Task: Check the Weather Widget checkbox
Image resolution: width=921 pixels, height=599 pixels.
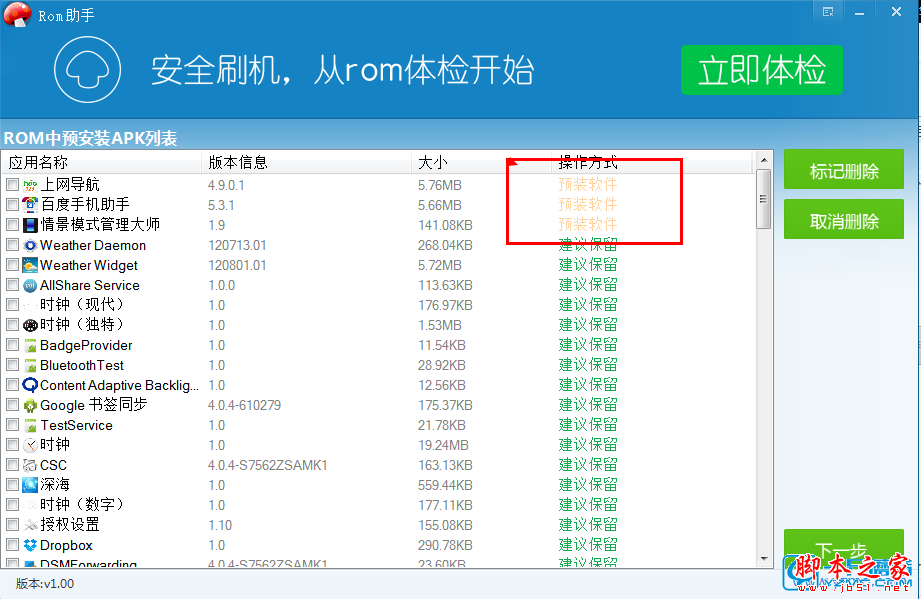Action: point(12,264)
